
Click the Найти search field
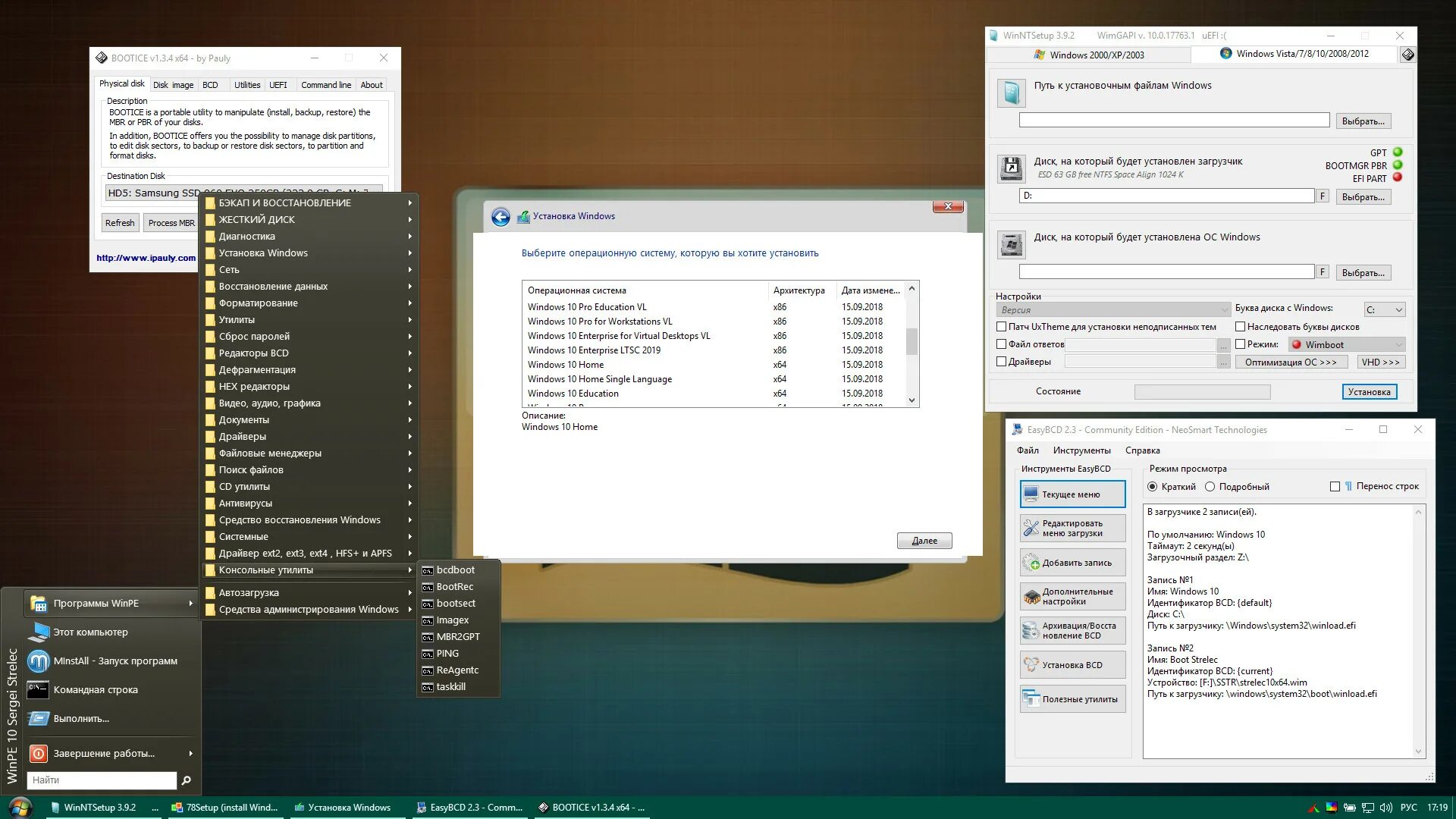click(102, 780)
